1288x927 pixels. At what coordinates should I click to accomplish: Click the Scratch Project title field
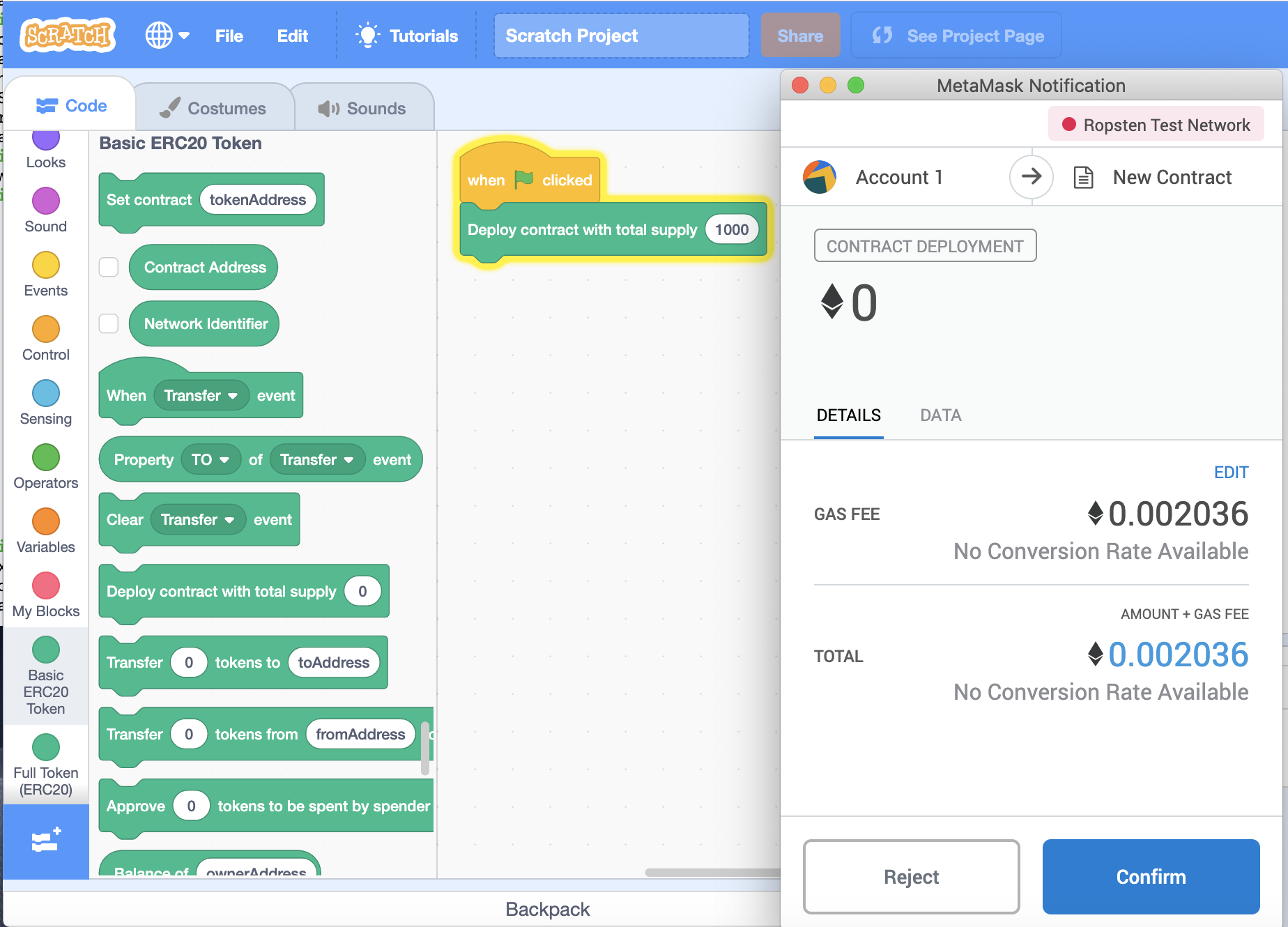coord(622,36)
